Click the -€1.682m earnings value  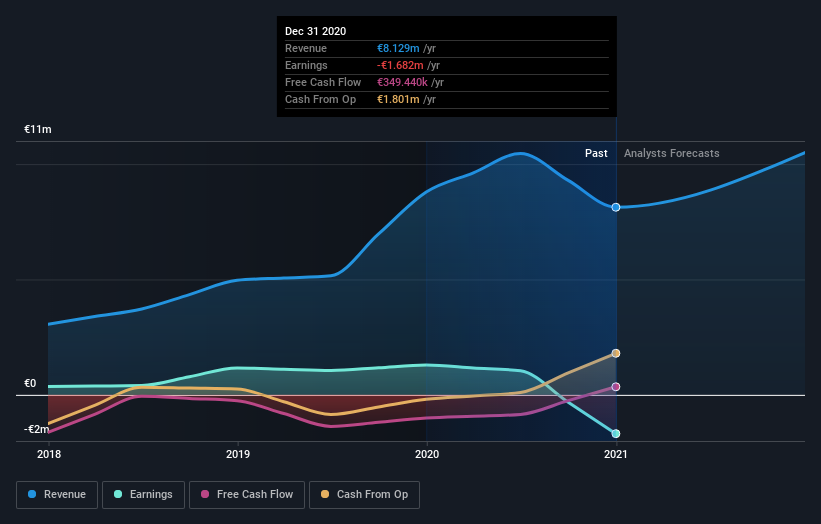400,65
